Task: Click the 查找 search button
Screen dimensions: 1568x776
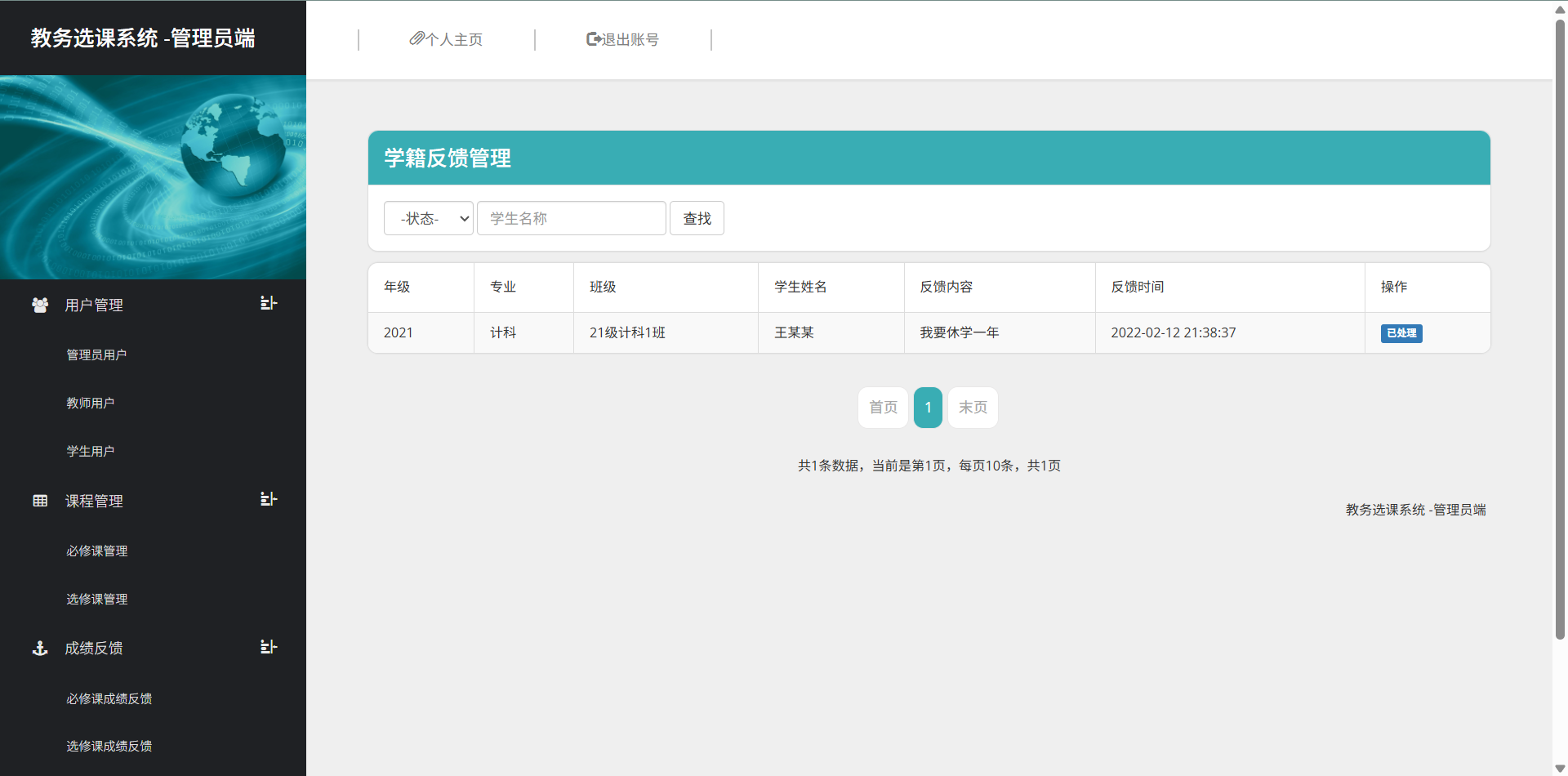Action: pos(697,218)
